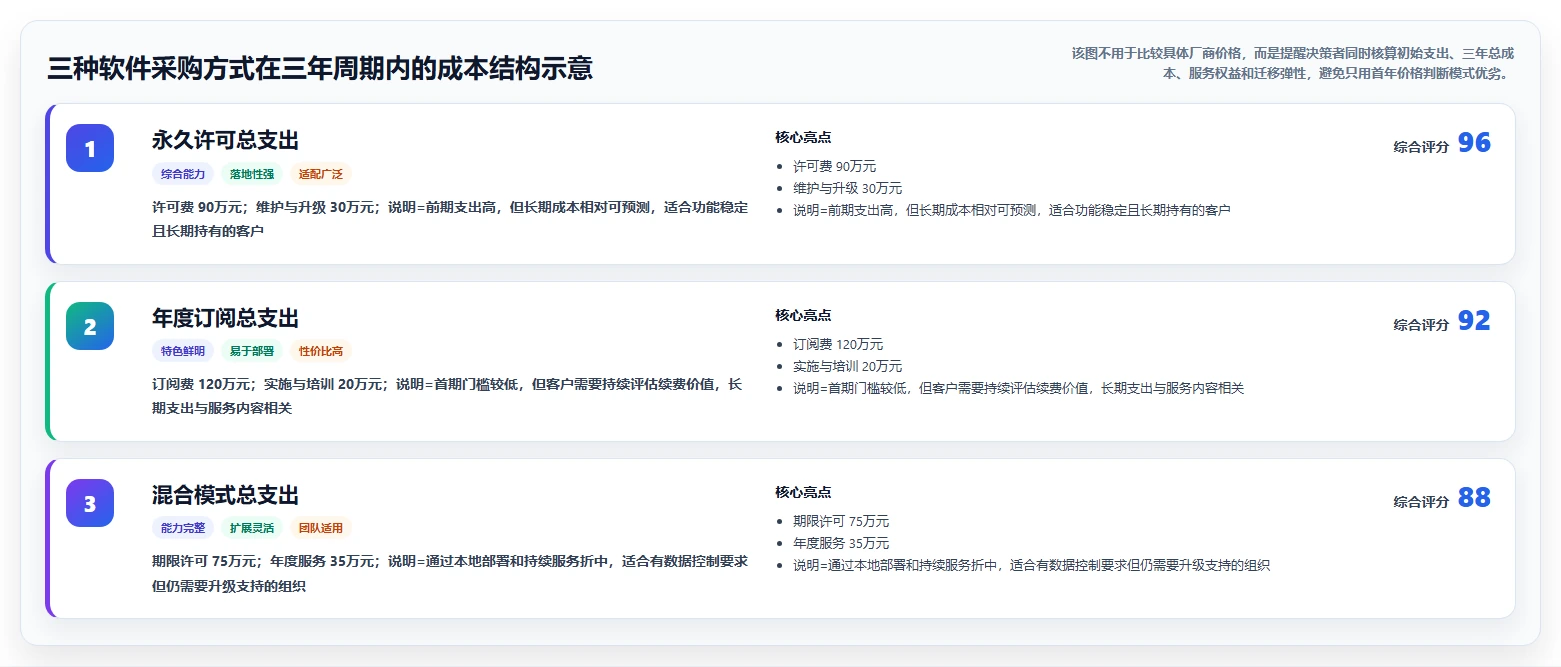The height and width of the screenshot is (667, 1561).
Task: Click 核心亮点 heading in 年度订阅 card
Action: tap(803, 315)
